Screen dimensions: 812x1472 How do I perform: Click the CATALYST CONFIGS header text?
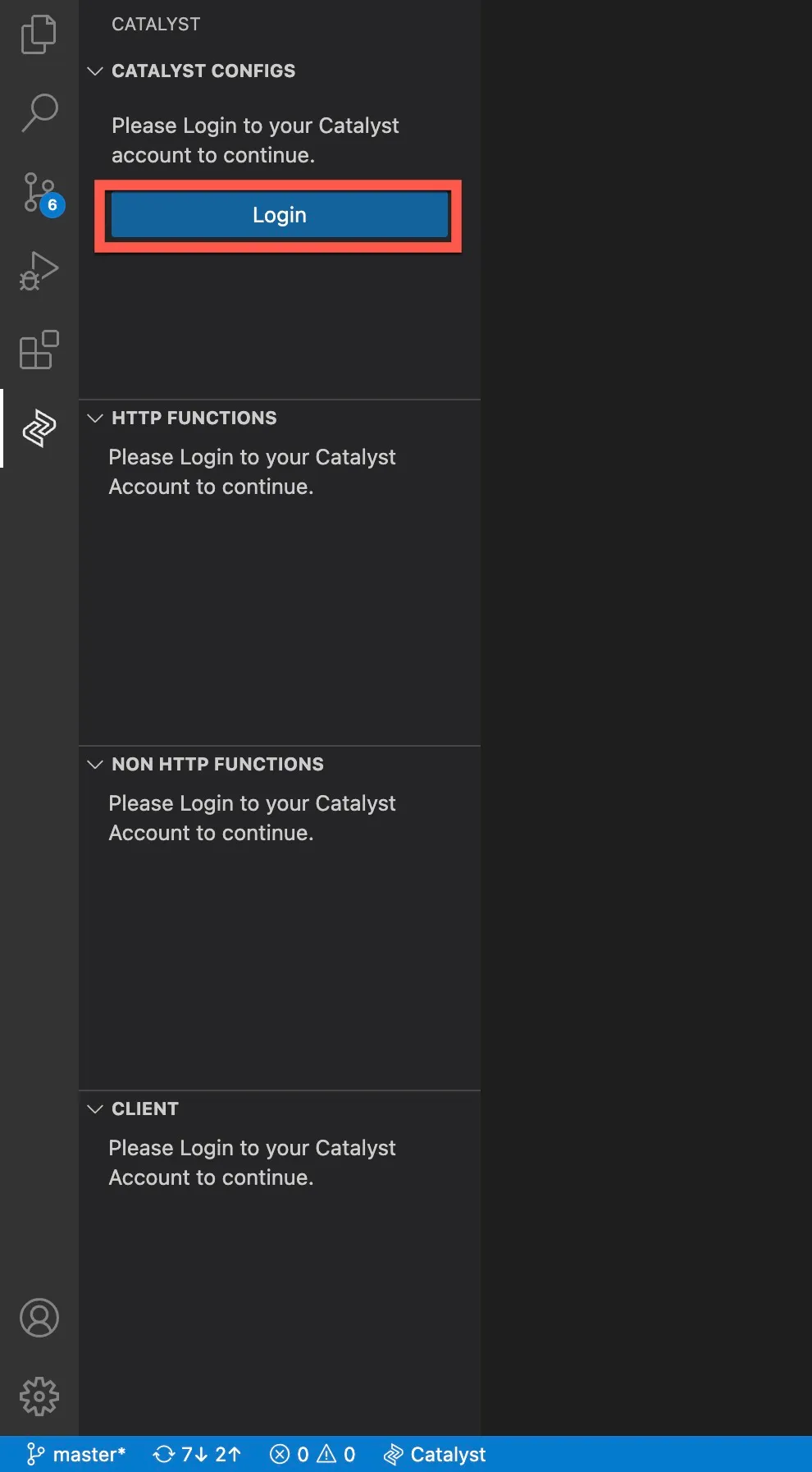pos(203,71)
